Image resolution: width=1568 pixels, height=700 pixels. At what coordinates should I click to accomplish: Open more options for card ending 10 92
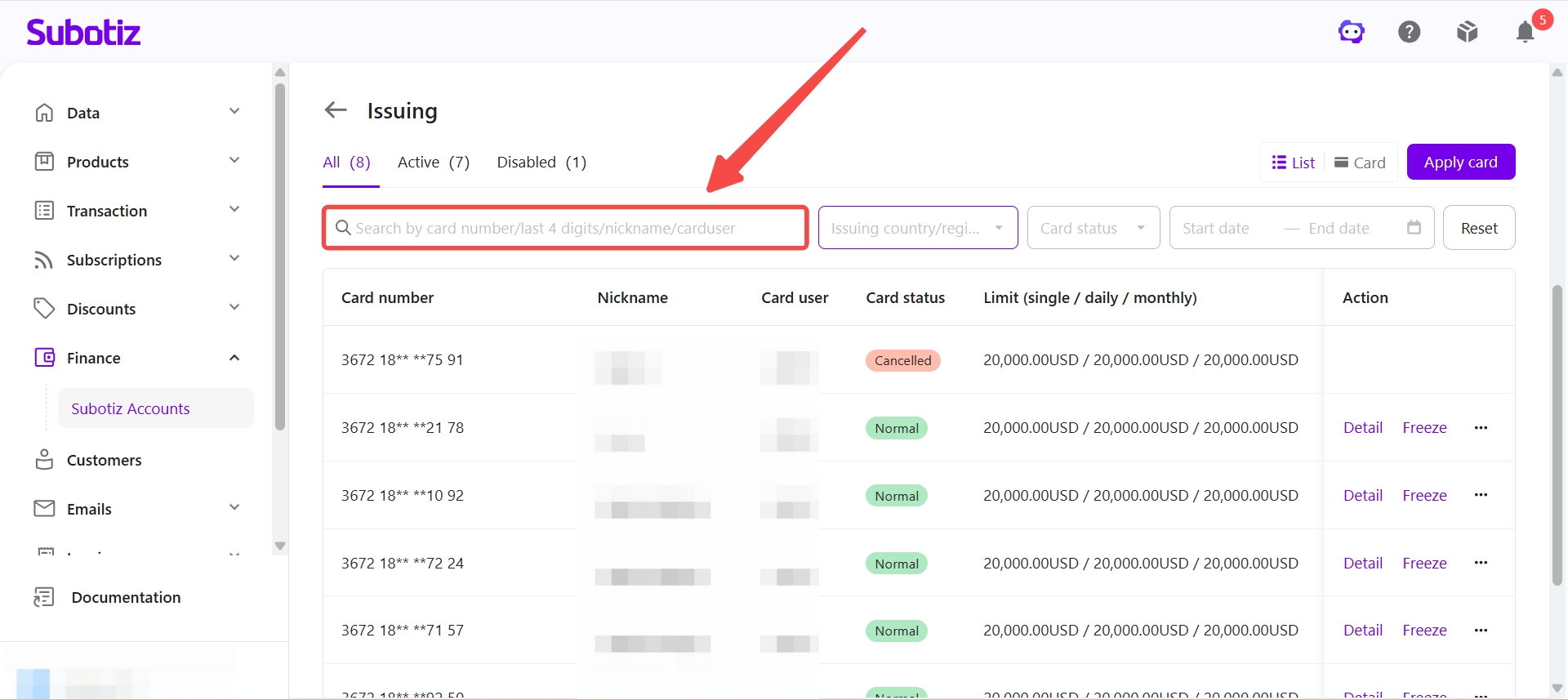(1481, 495)
